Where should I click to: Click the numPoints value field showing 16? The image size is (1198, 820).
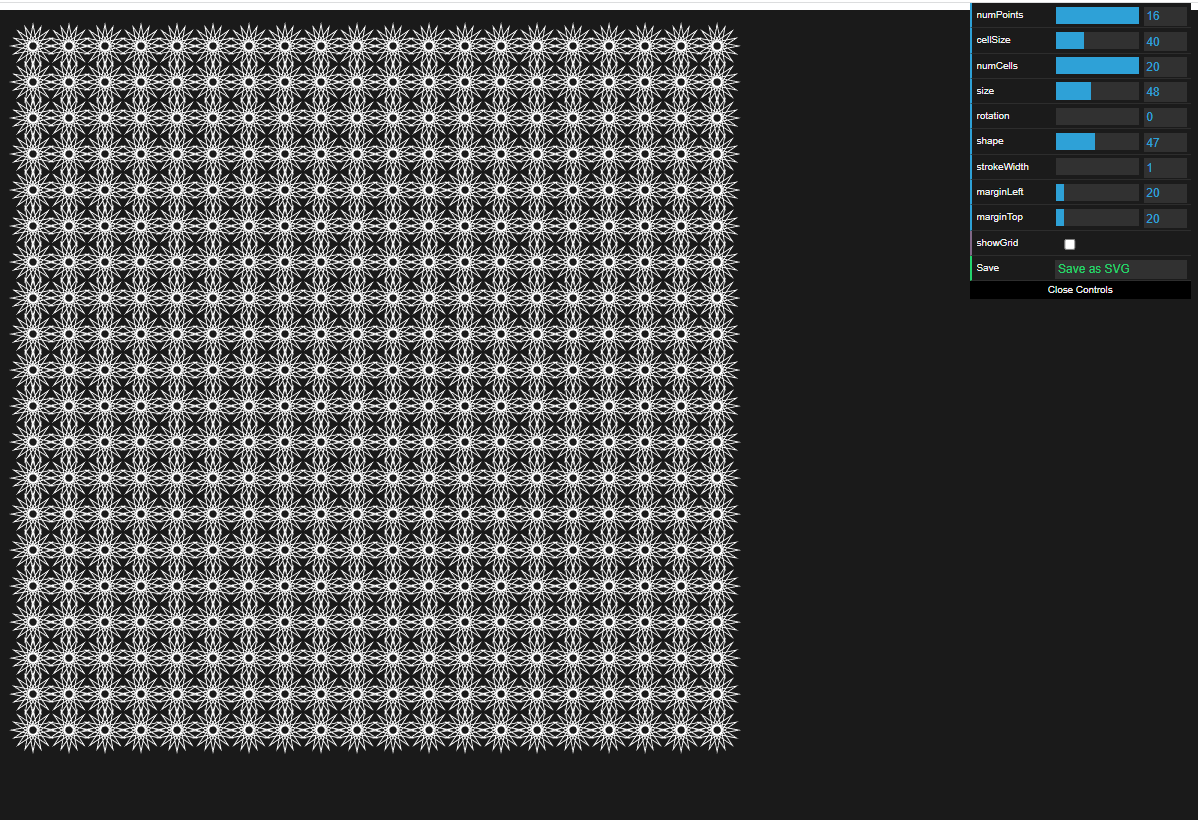[x=1164, y=15]
